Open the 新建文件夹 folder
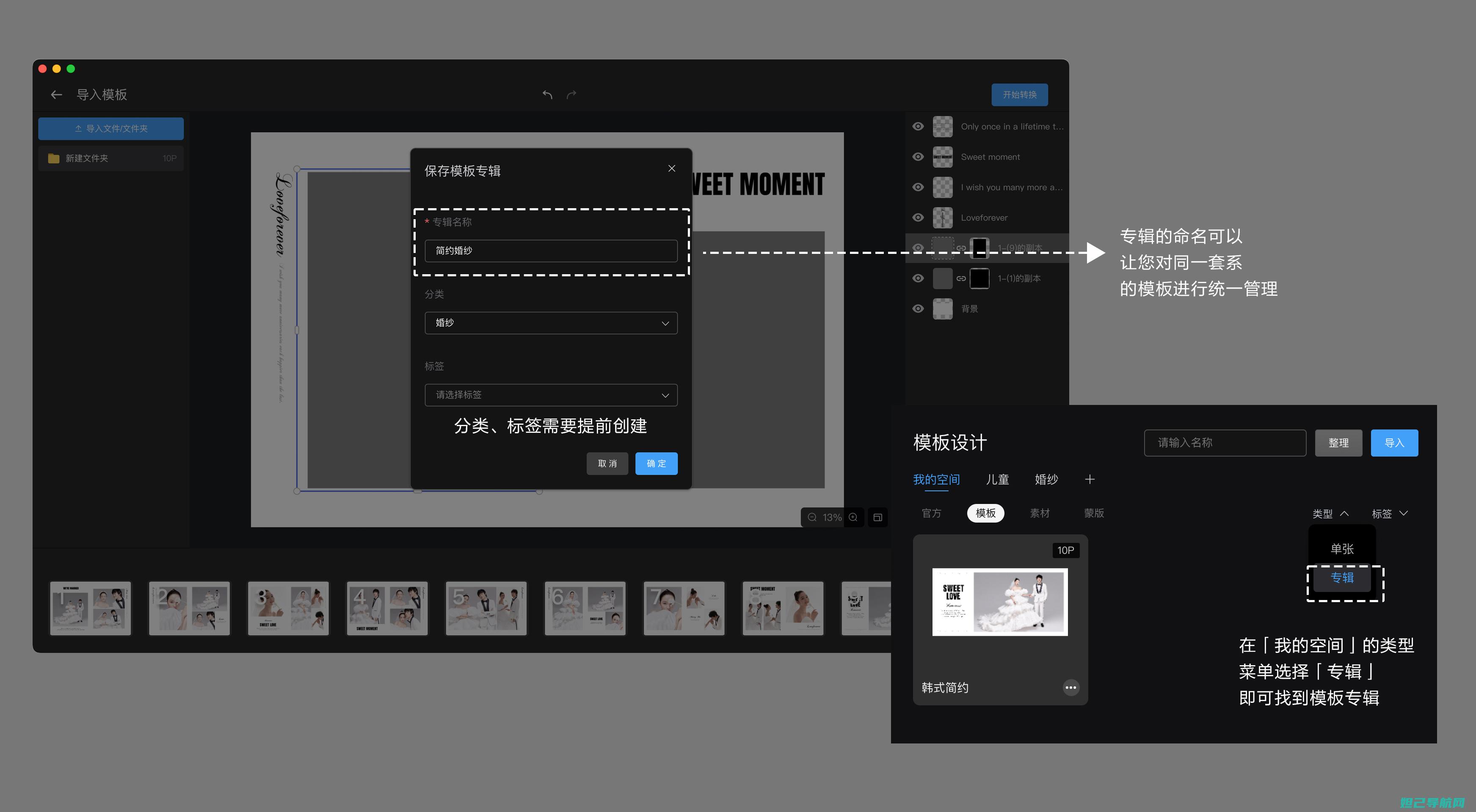Screen dimensions: 1476x812 click(111, 158)
